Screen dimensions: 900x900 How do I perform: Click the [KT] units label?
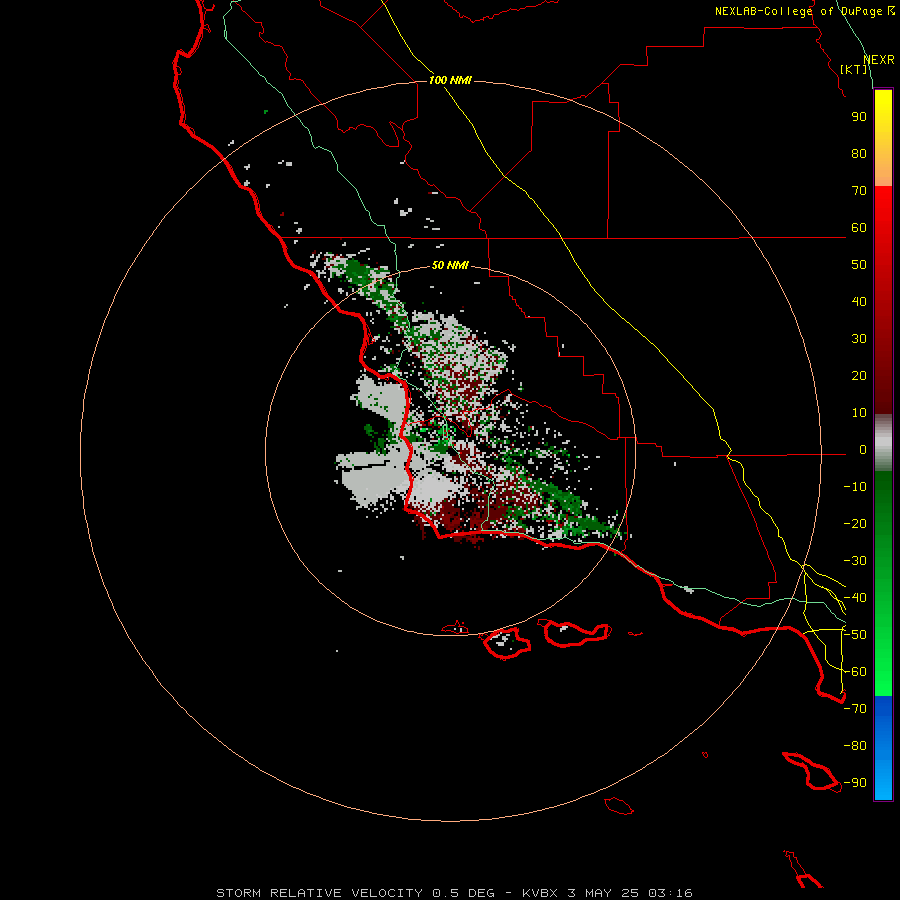tap(854, 69)
